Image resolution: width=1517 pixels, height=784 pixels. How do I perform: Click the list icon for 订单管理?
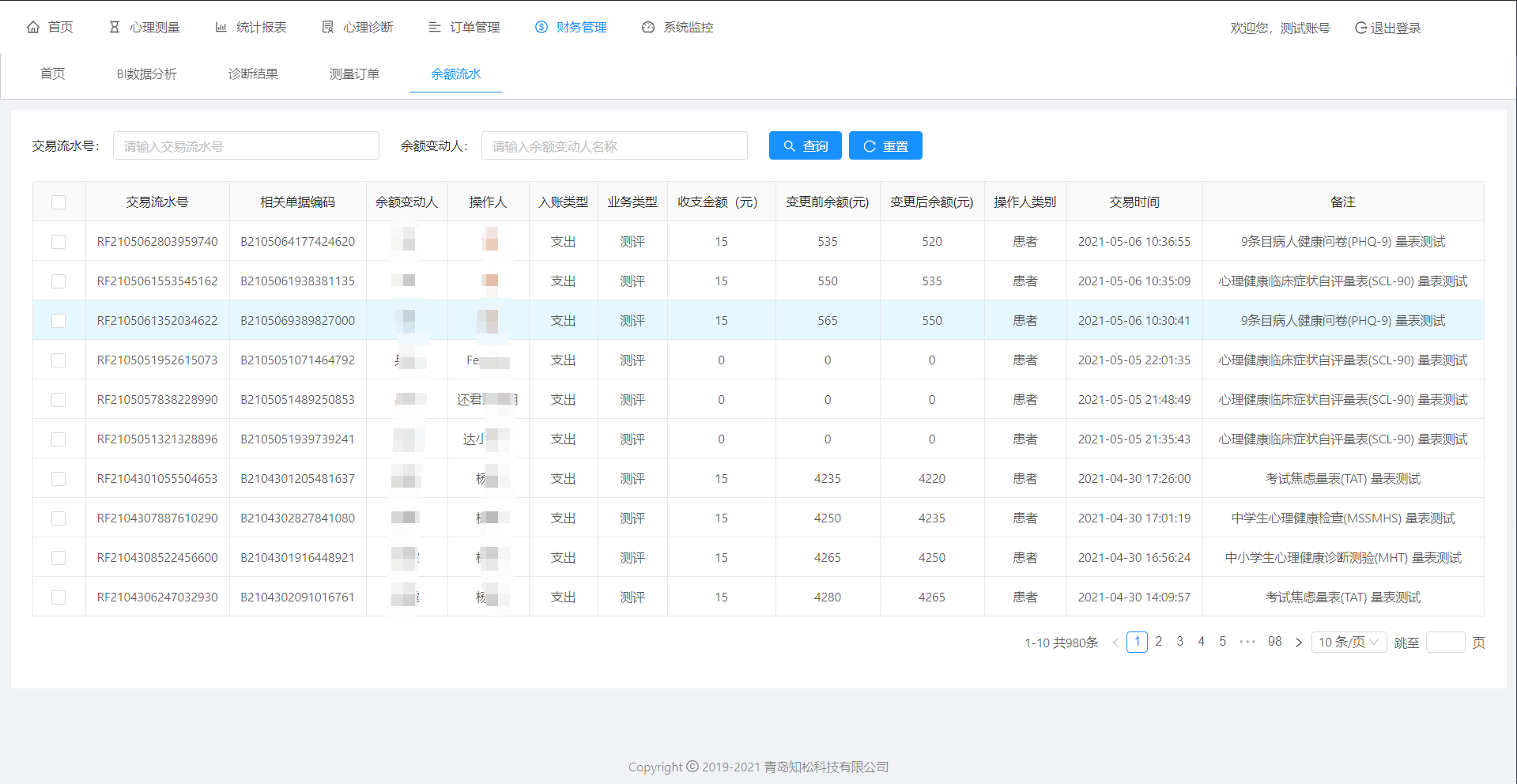(x=435, y=28)
